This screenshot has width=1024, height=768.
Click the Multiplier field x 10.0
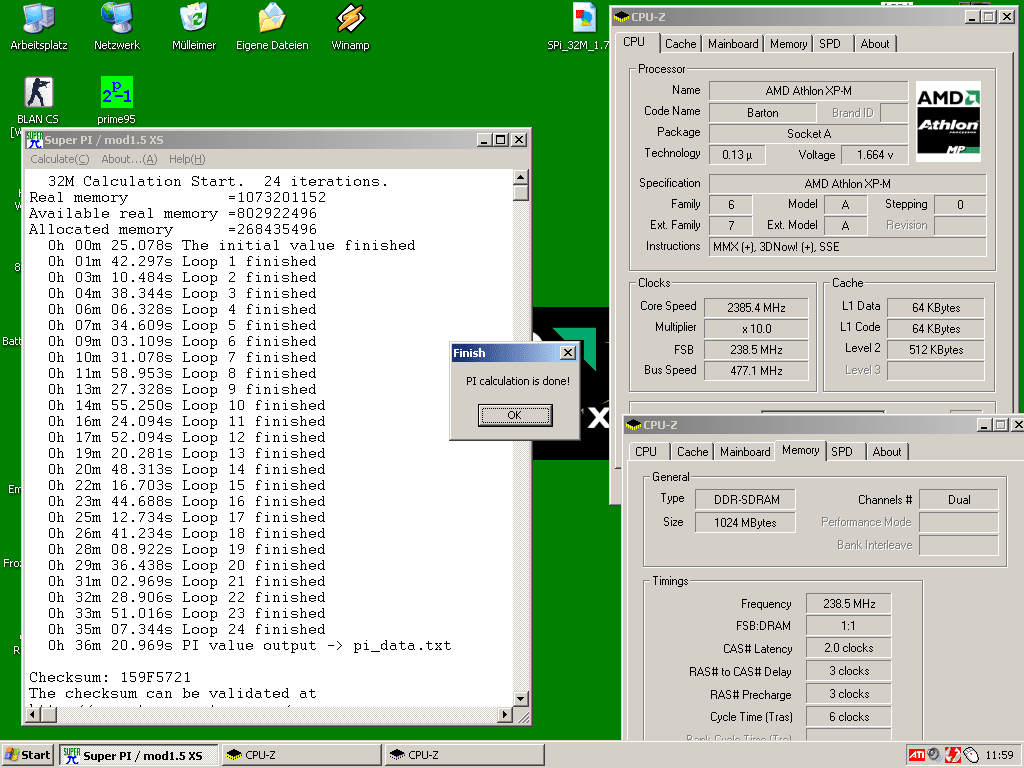tap(756, 328)
